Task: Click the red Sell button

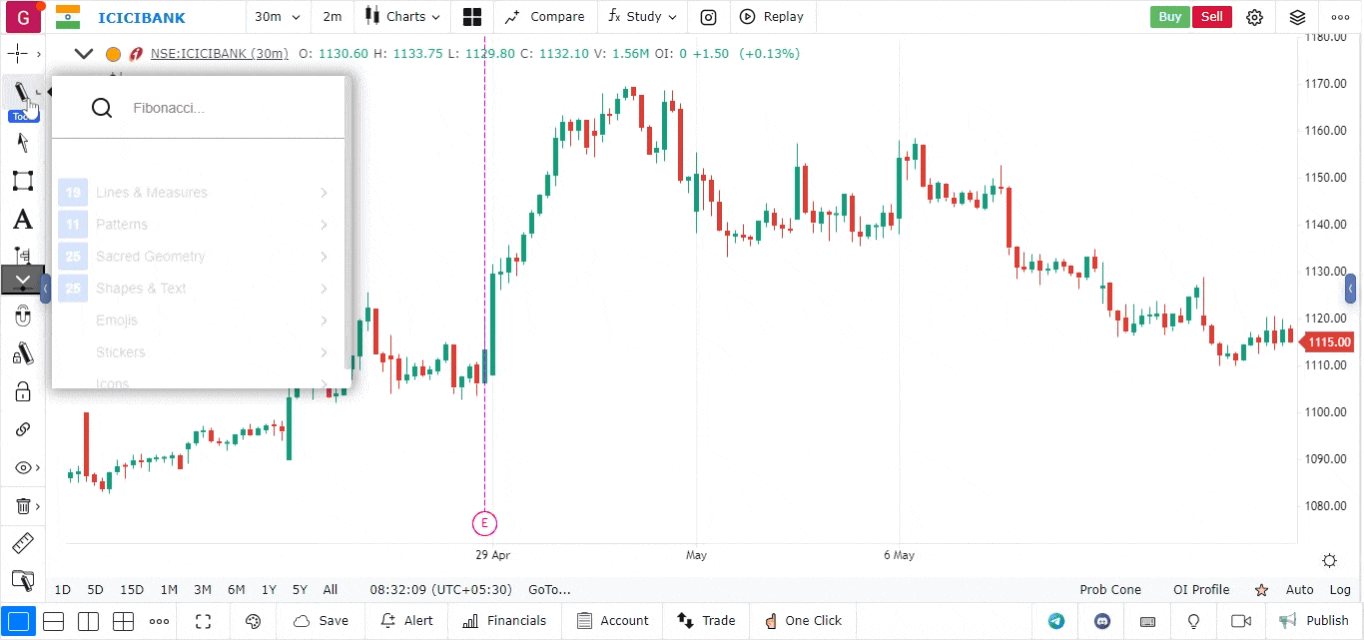Action: tap(1212, 17)
